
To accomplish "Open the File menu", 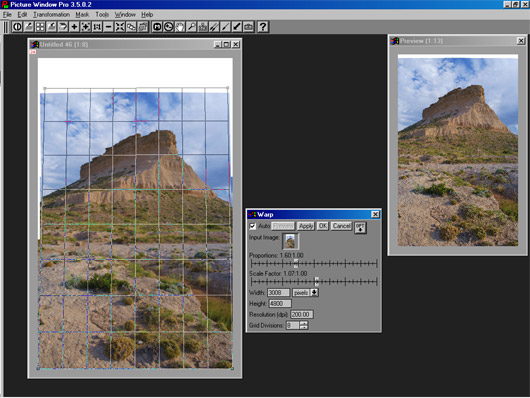I will coord(7,15).
